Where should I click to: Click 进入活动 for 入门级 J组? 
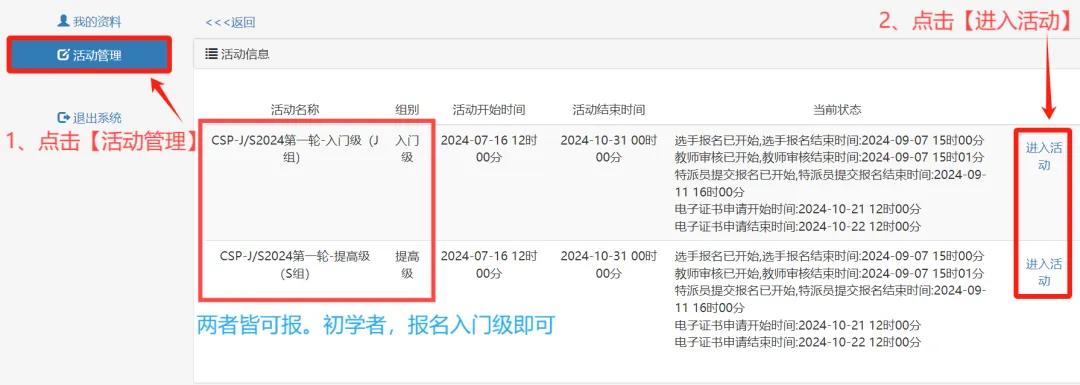[x=1043, y=156]
